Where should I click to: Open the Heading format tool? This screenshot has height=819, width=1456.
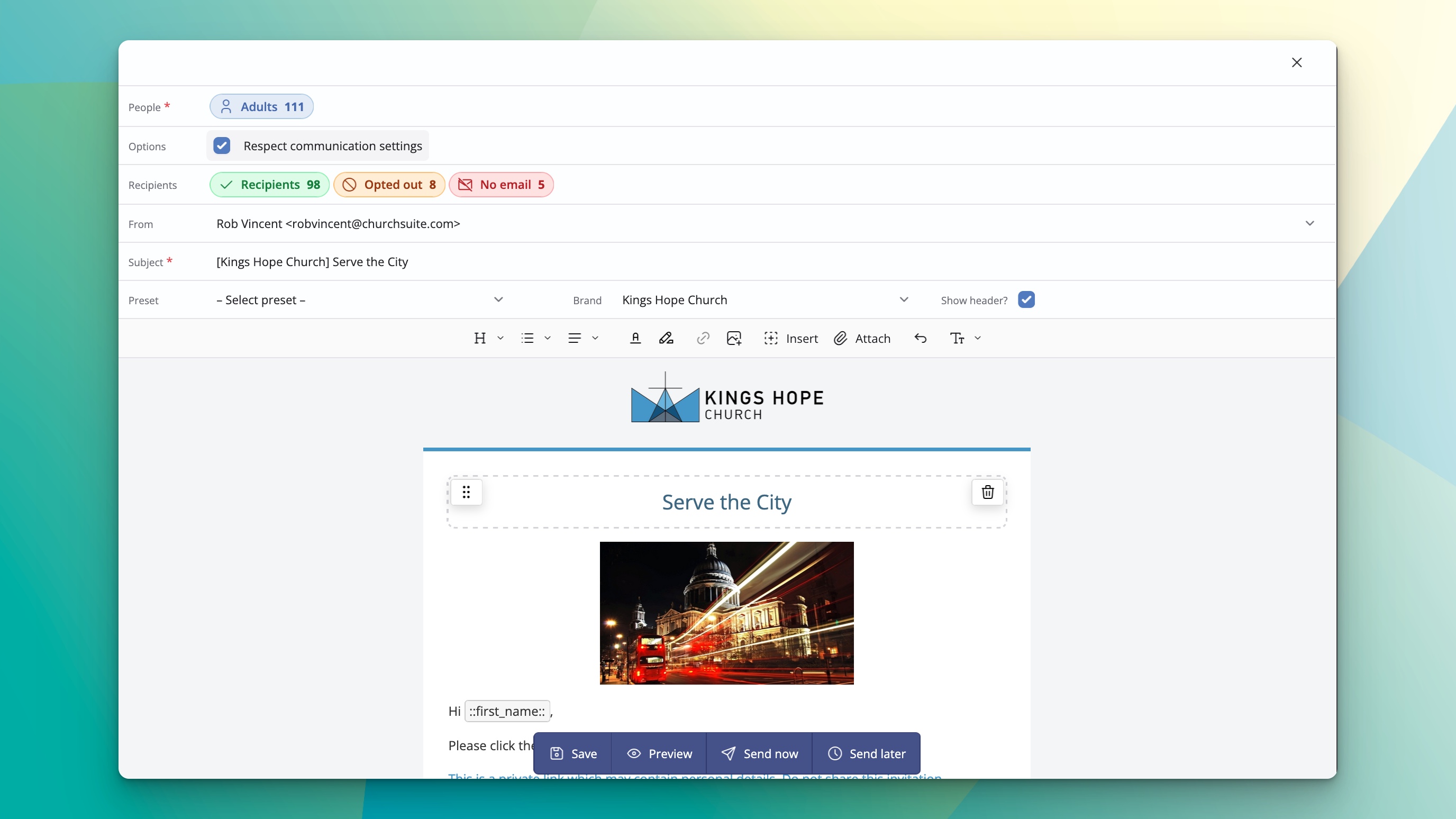tap(480, 338)
